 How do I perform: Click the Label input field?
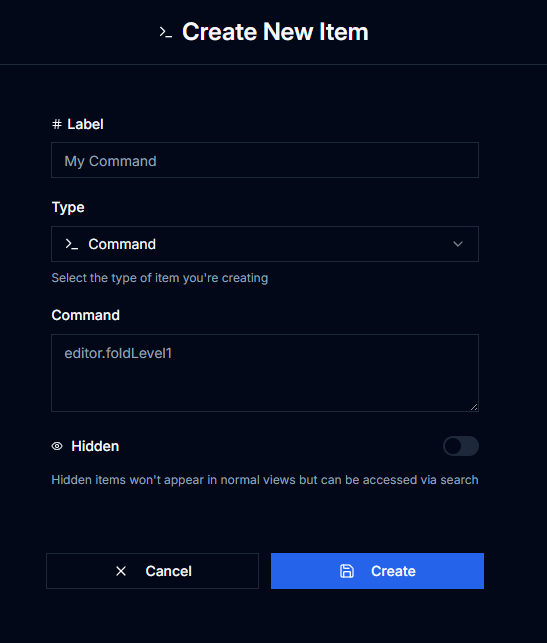265,160
